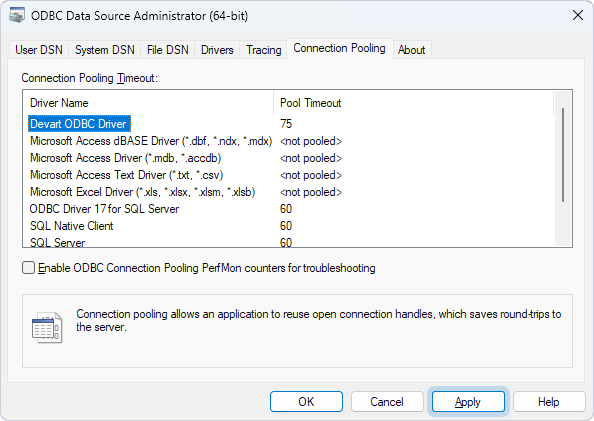Select the Connection Pooling tab
594x421 pixels.
coord(339,48)
